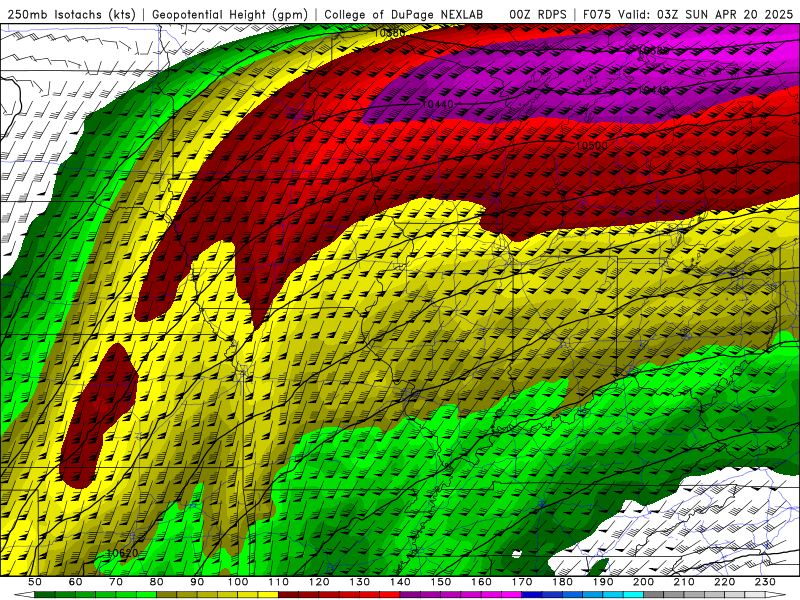Click the 210 value on the color scale
Image resolution: width=800 pixels, height=600 pixels.
684,582
